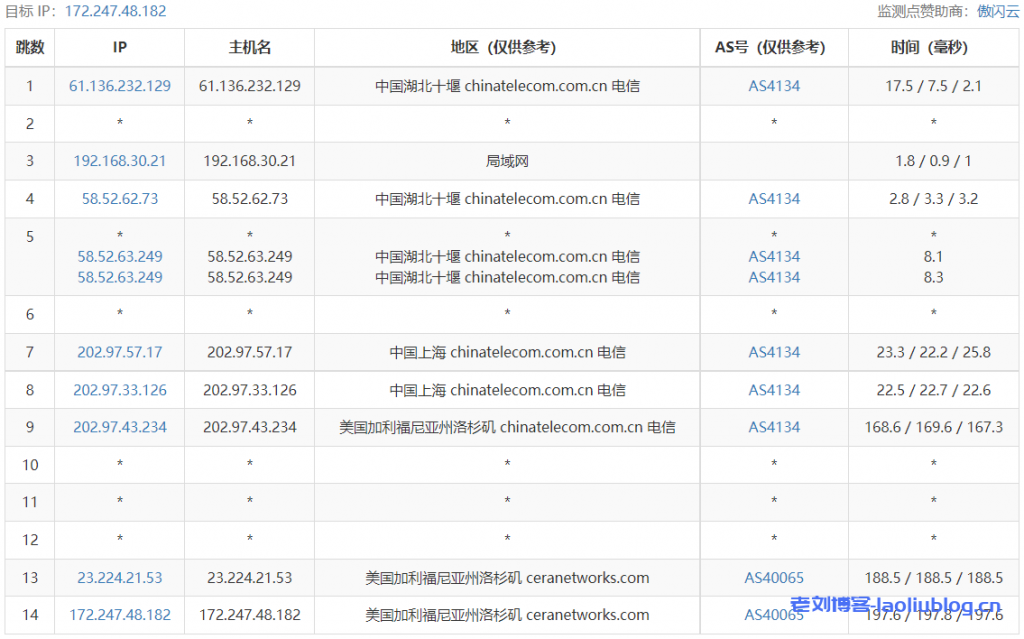Open the AS40065 link in hop 13
Viewport: 1024px width, 639px height.
coord(774,578)
